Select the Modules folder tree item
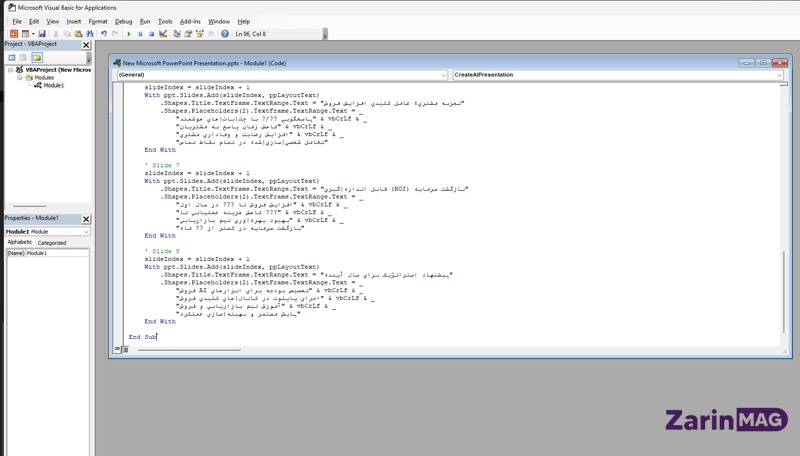 click(x=44, y=78)
